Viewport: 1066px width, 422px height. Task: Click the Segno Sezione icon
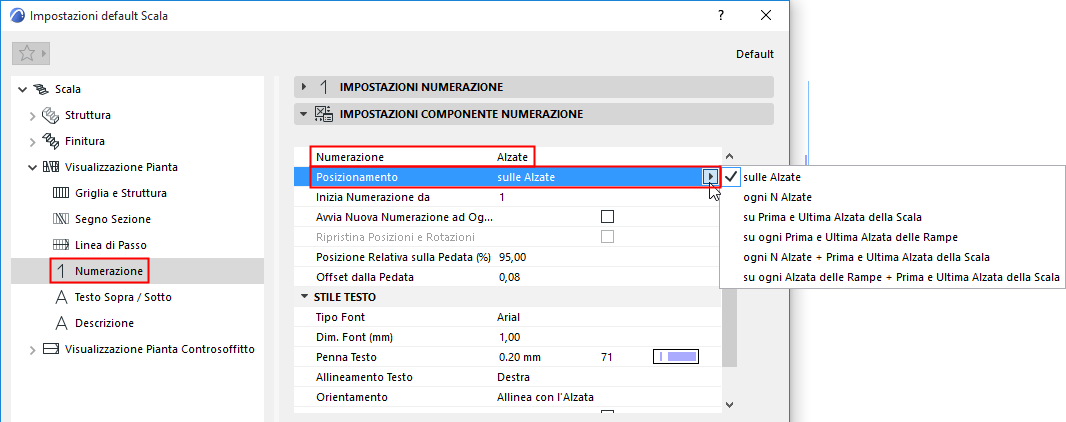click(x=58, y=219)
